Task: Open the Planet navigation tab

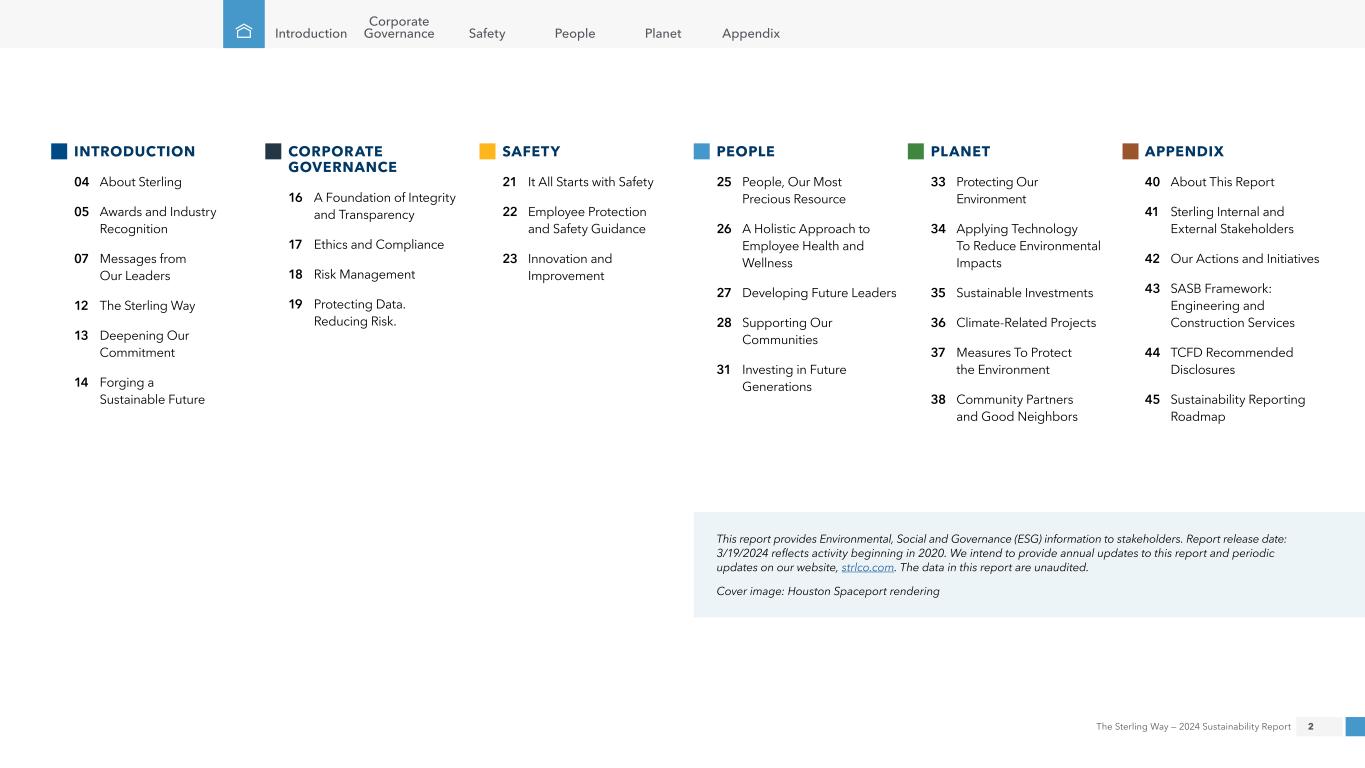Action: pyautogui.click(x=663, y=33)
